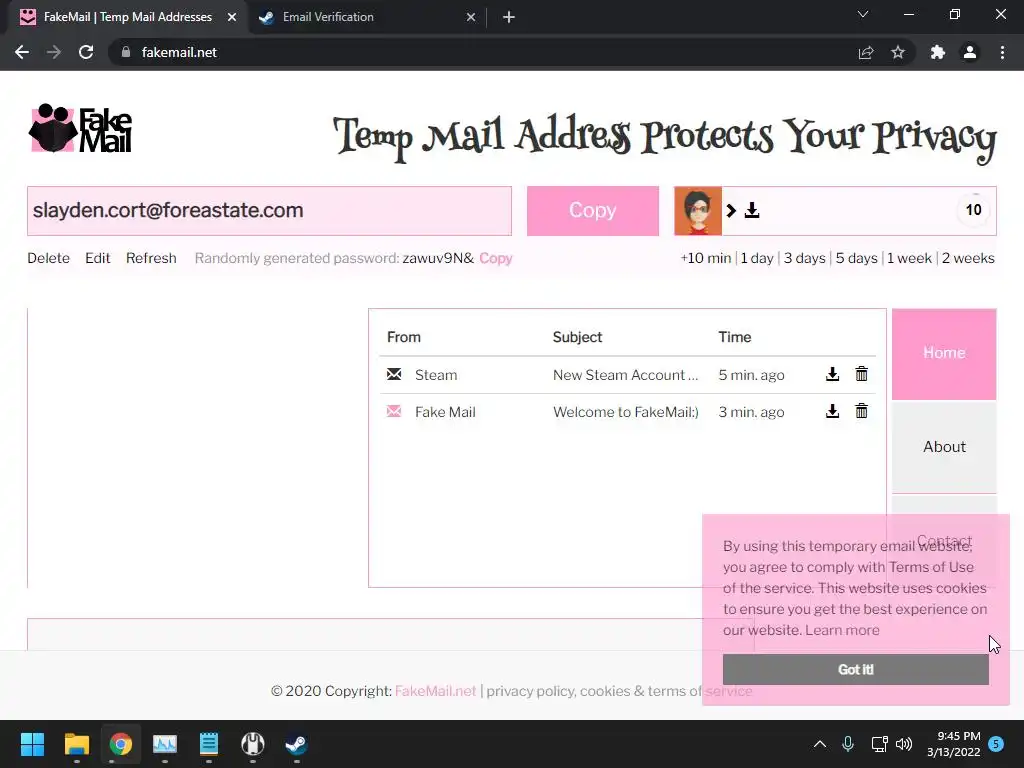The image size is (1024, 768).
Task: Reload the fakemail.net page
Action: click(x=86, y=52)
